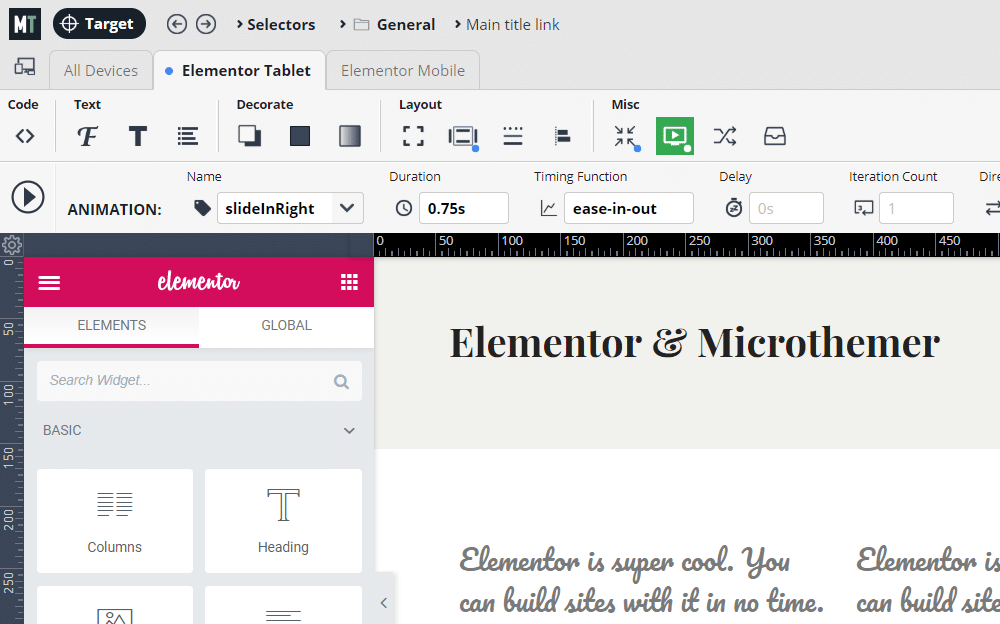Activate the Target selector button

coord(99,24)
